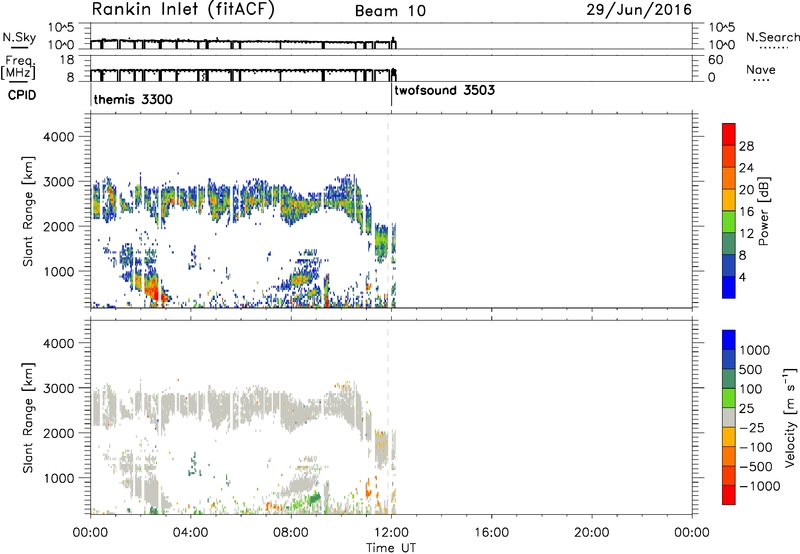Click the left '10^5' noise axis value
Image resolution: width=800 pixels, height=554 pixels.
[x=61, y=27]
